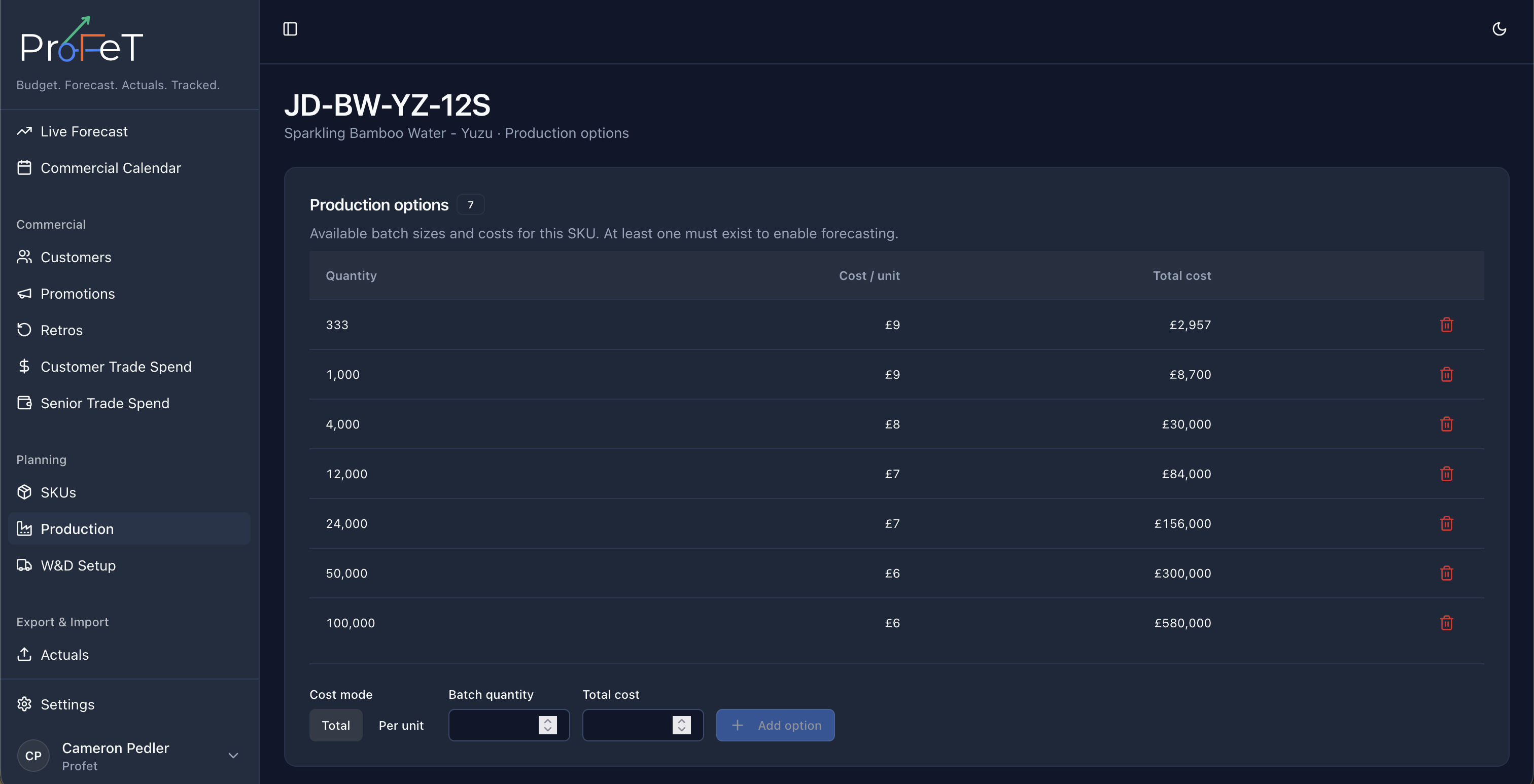Open Actuals import page
Screen dimensions: 1534x784
click(129, 654)
